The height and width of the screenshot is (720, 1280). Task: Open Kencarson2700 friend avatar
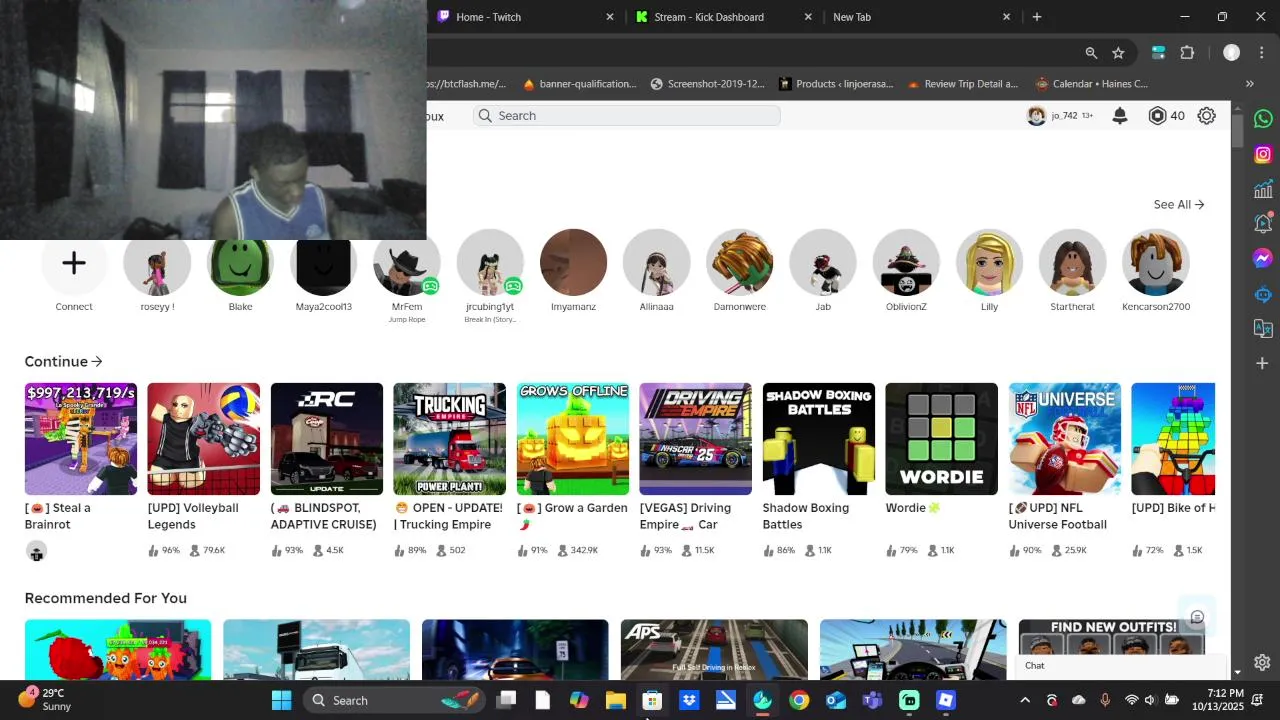pos(1156,263)
